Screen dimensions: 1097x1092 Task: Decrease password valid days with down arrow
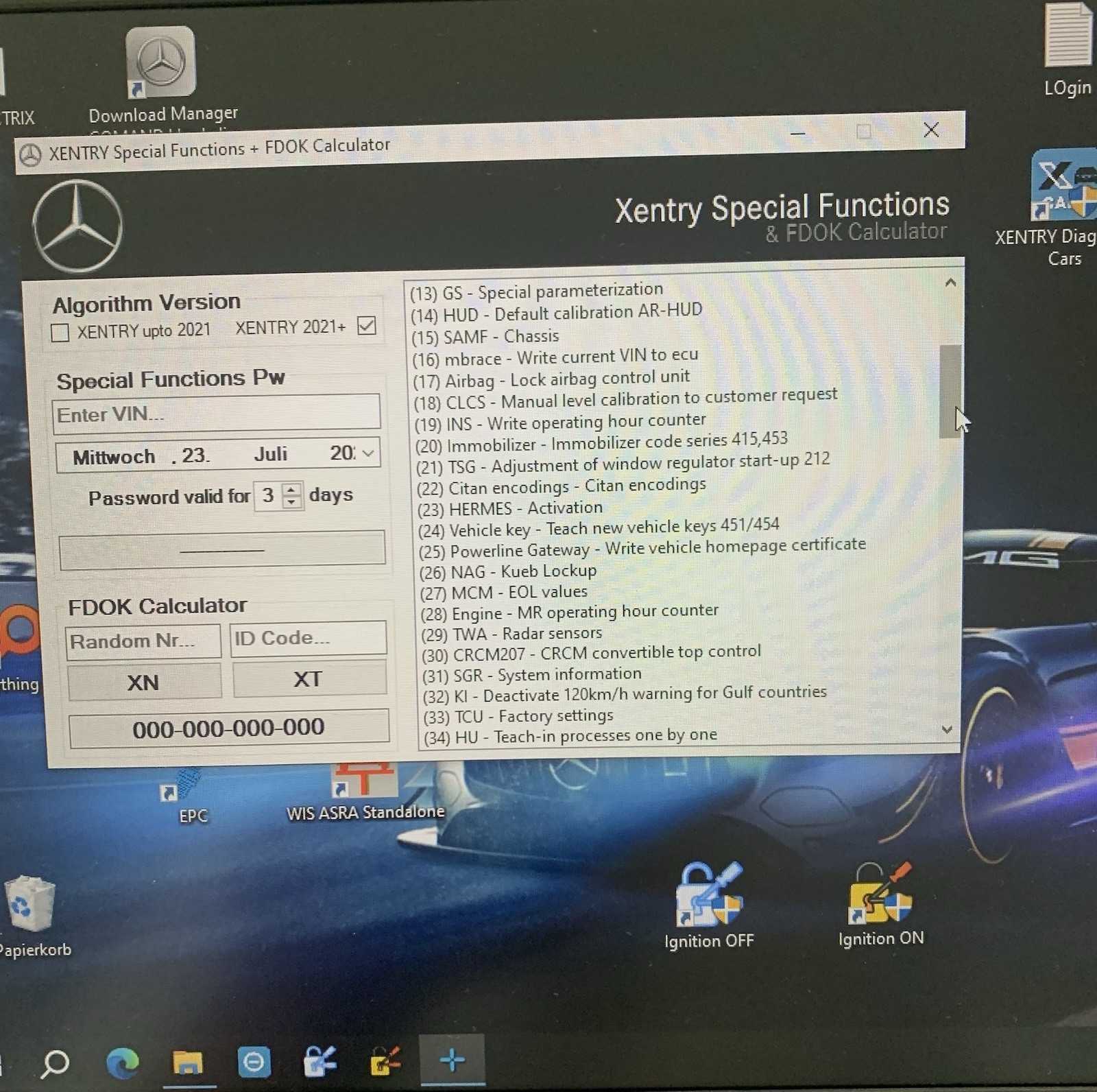[292, 501]
